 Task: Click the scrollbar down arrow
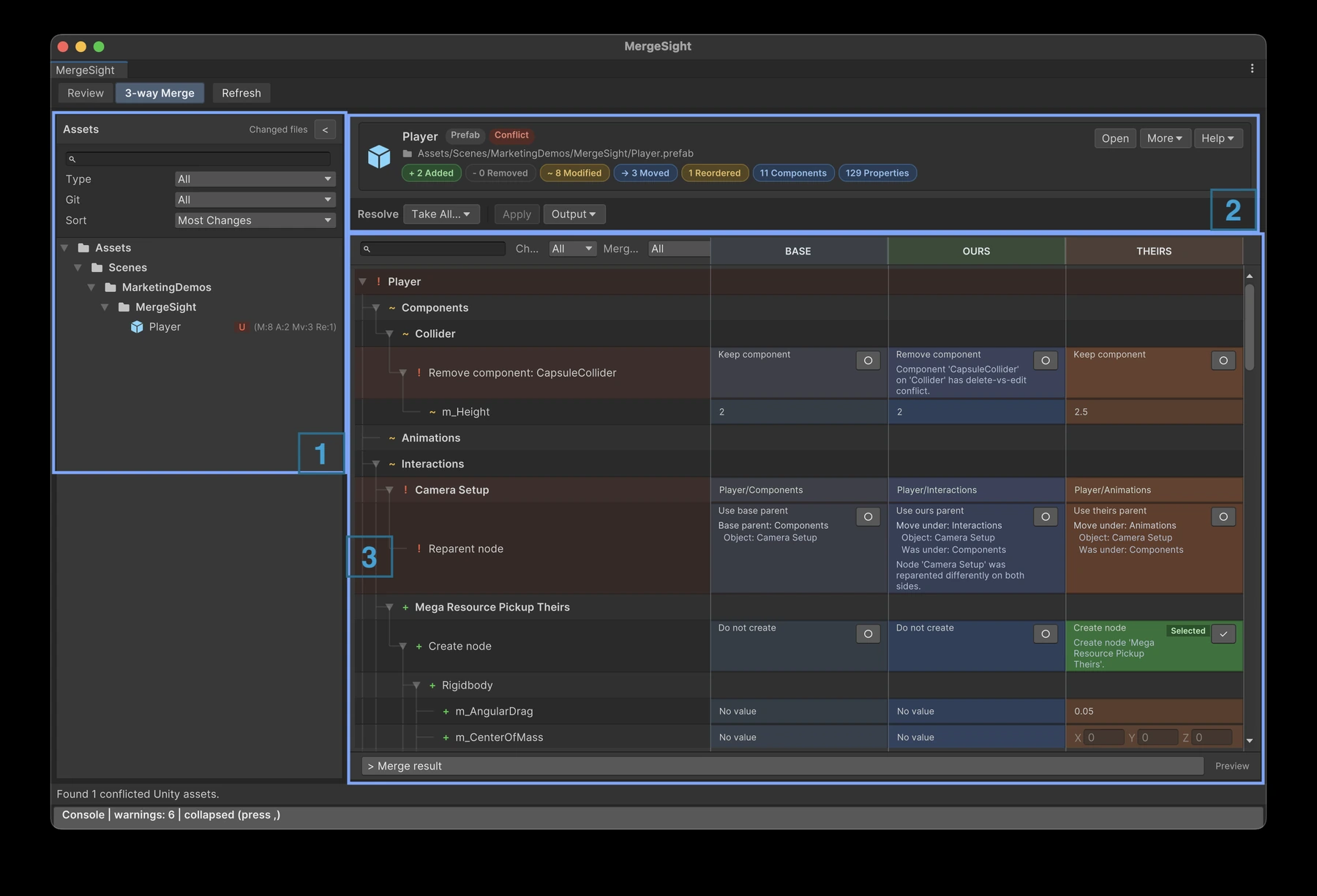click(1250, 741)
